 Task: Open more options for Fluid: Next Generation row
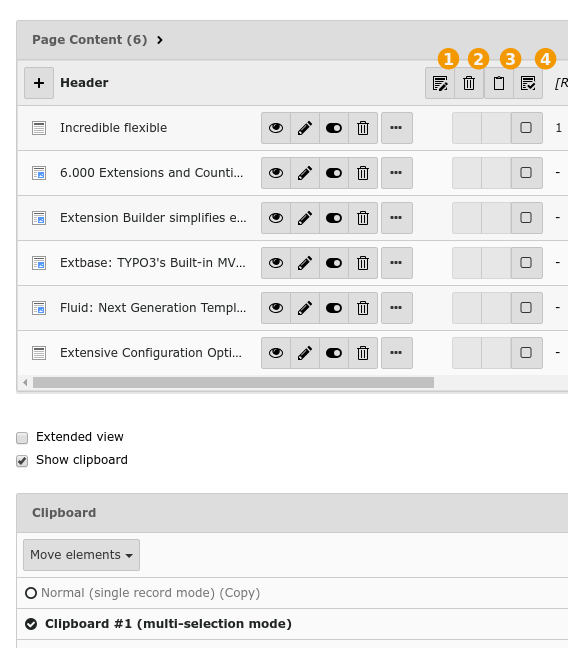click(x=396, y=308)
